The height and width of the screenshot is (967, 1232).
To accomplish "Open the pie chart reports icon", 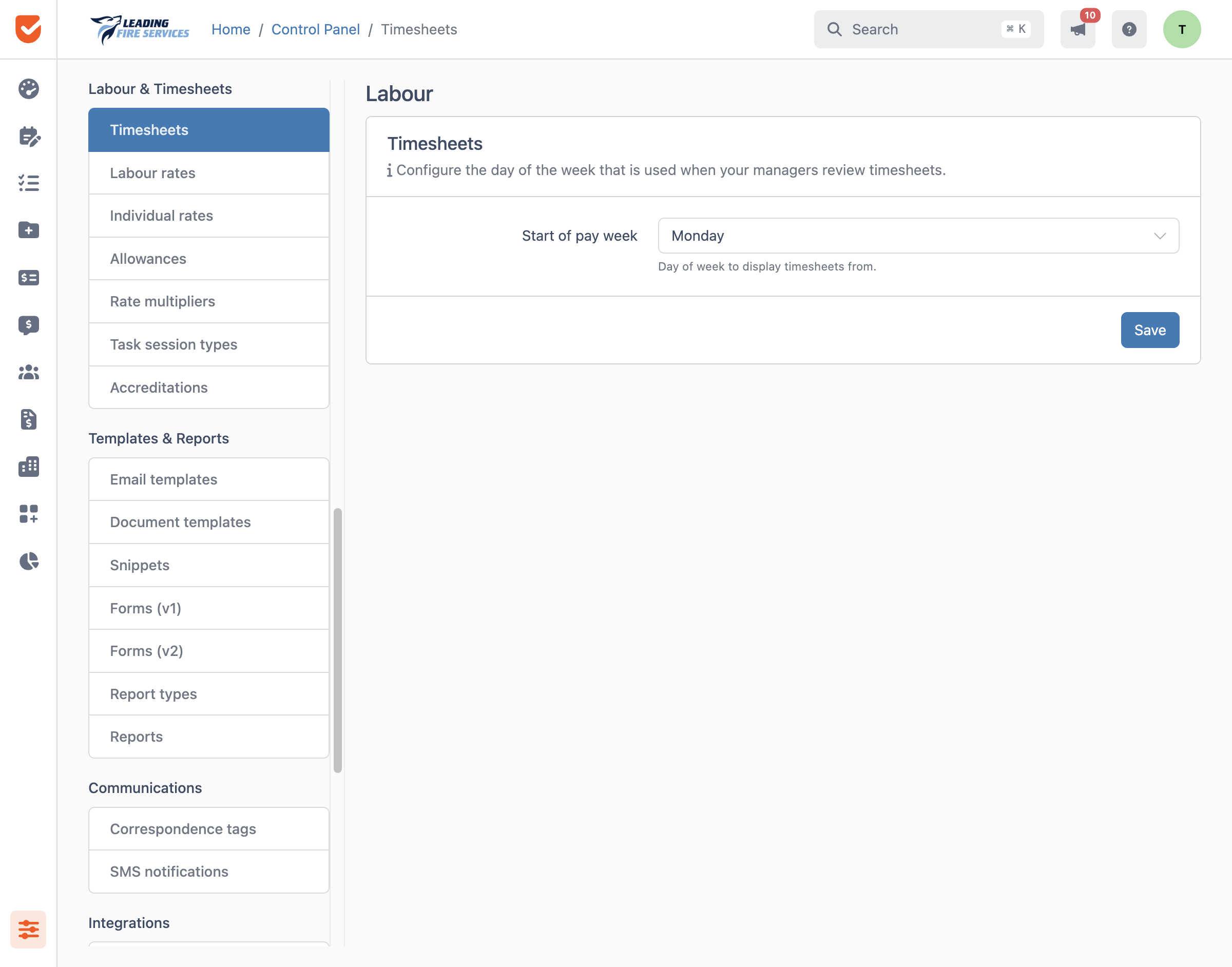I will [28, 561].
